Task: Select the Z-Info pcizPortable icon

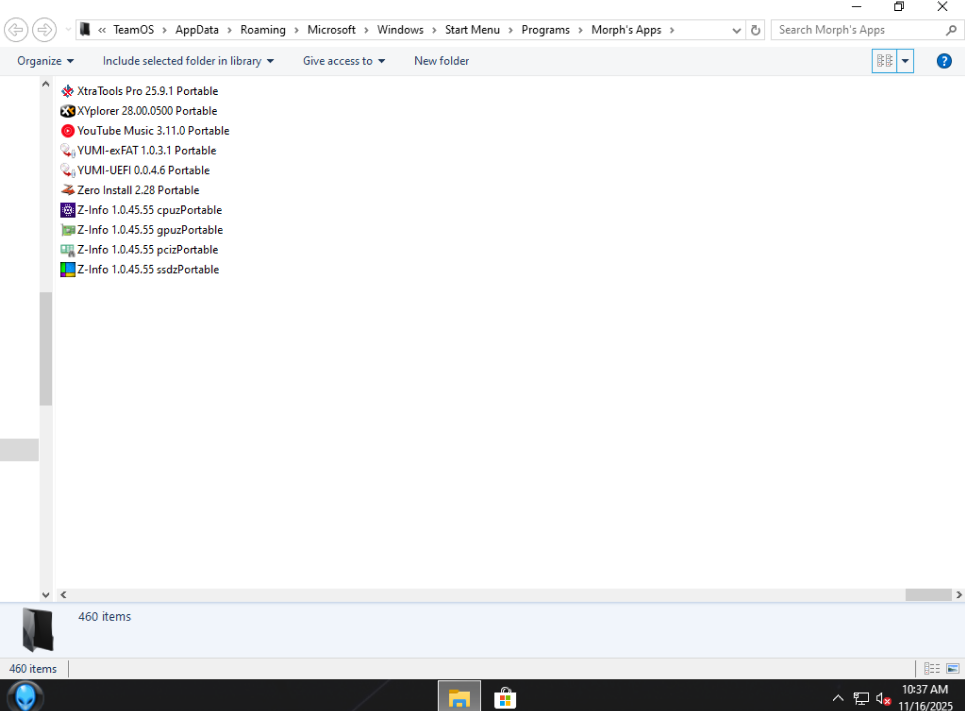Action: 68,249
